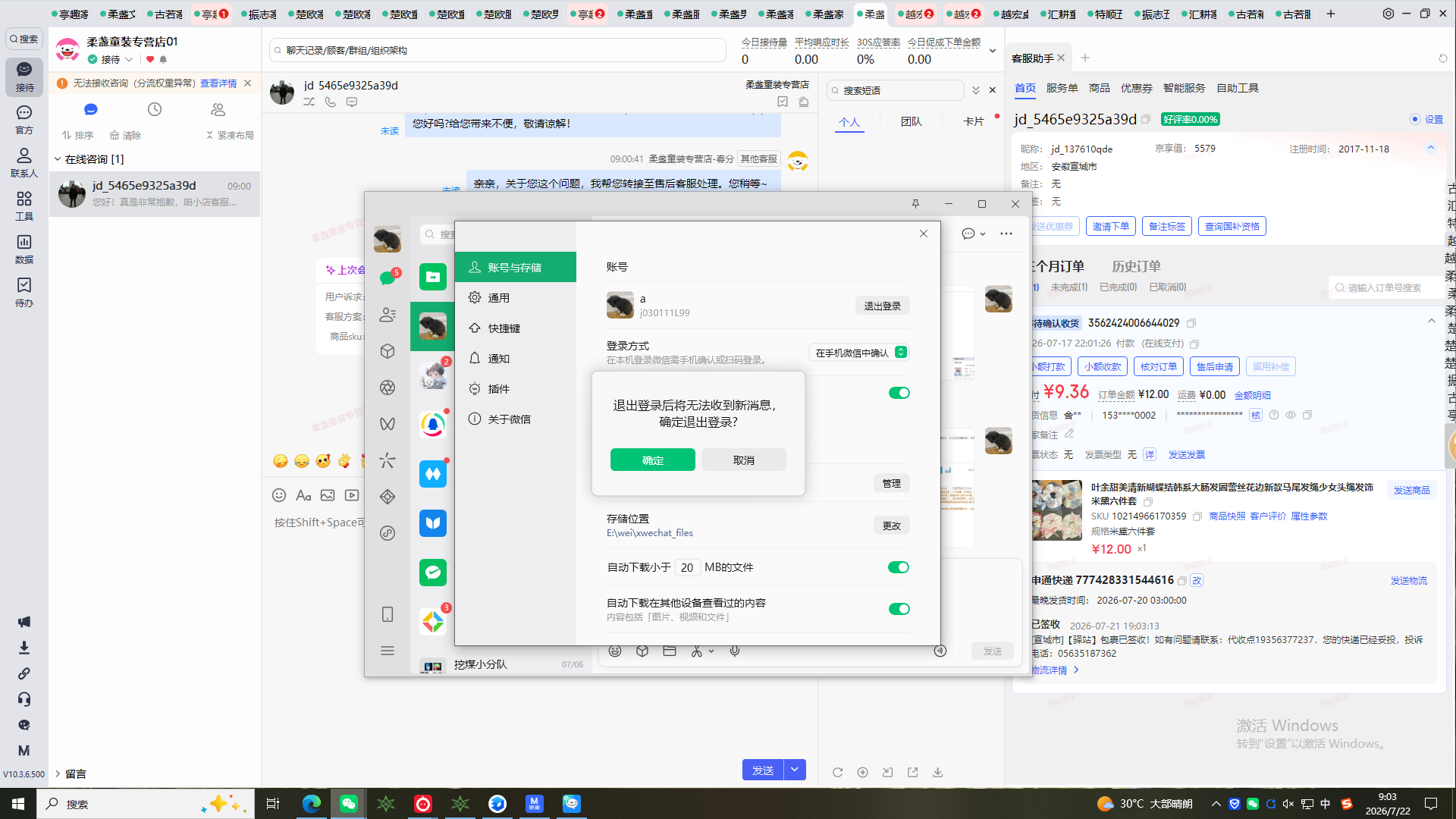Toggle auto-download content viewed on other devices
Image resolution: width=1456 pixels, height=819 pixels.
(x=899, y=609)
